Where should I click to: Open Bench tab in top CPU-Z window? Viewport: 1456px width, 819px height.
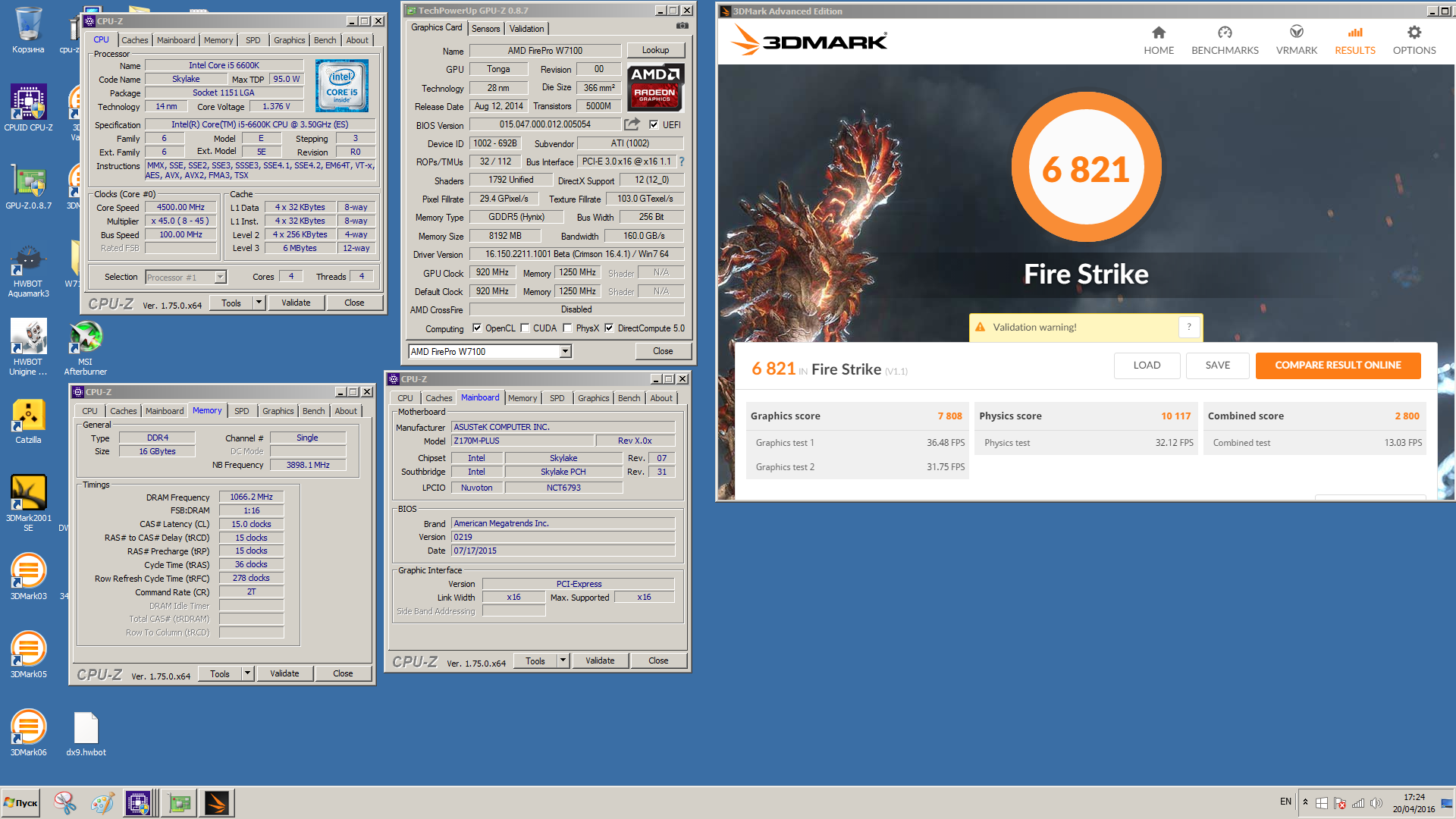tap(325, 40)
